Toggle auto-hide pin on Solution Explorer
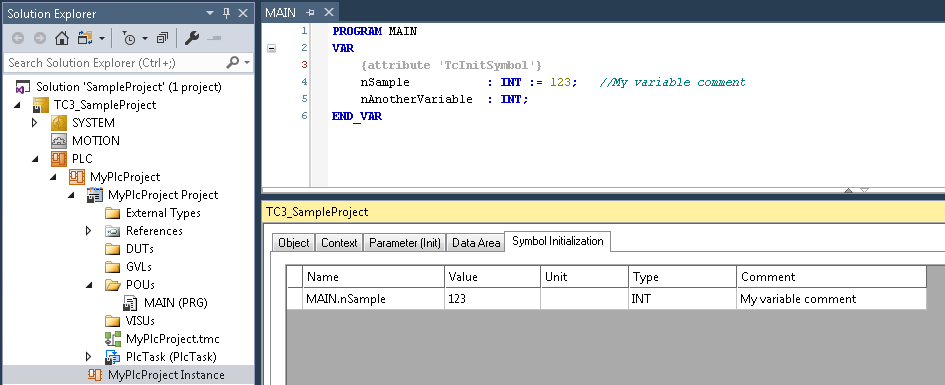Screen dimensions: 945x385 [226, 13]
